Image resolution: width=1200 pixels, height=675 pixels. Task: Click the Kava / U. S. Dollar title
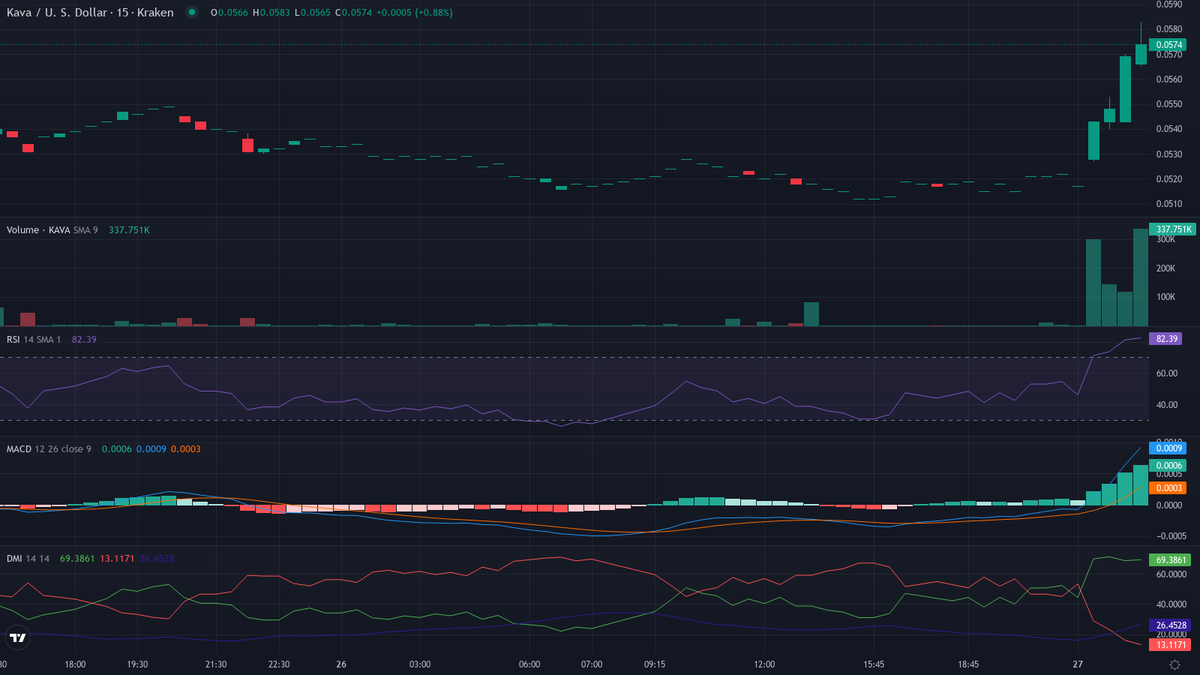click(89, 12)
